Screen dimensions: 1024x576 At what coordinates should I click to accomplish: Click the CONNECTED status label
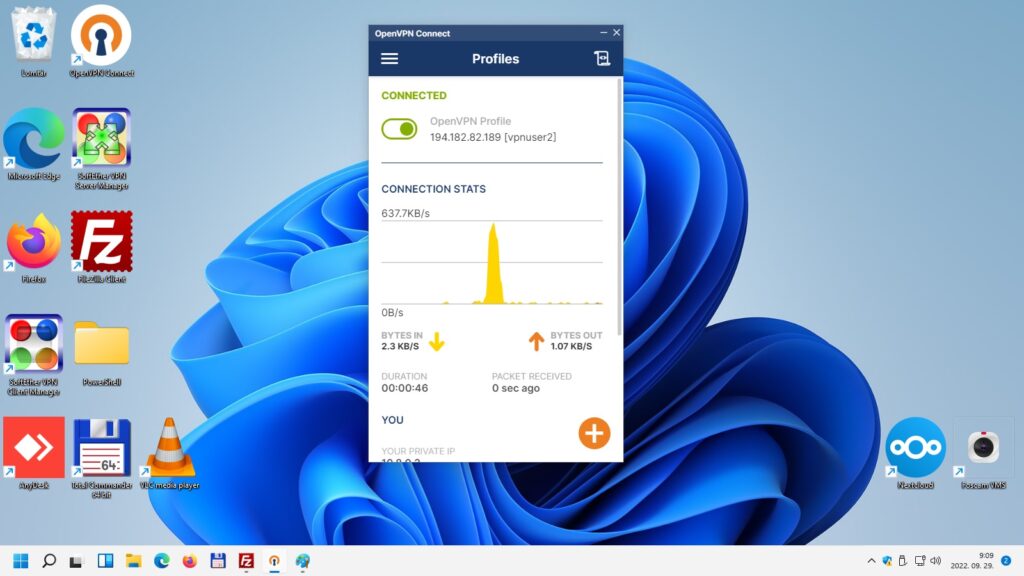pos(414,95)
